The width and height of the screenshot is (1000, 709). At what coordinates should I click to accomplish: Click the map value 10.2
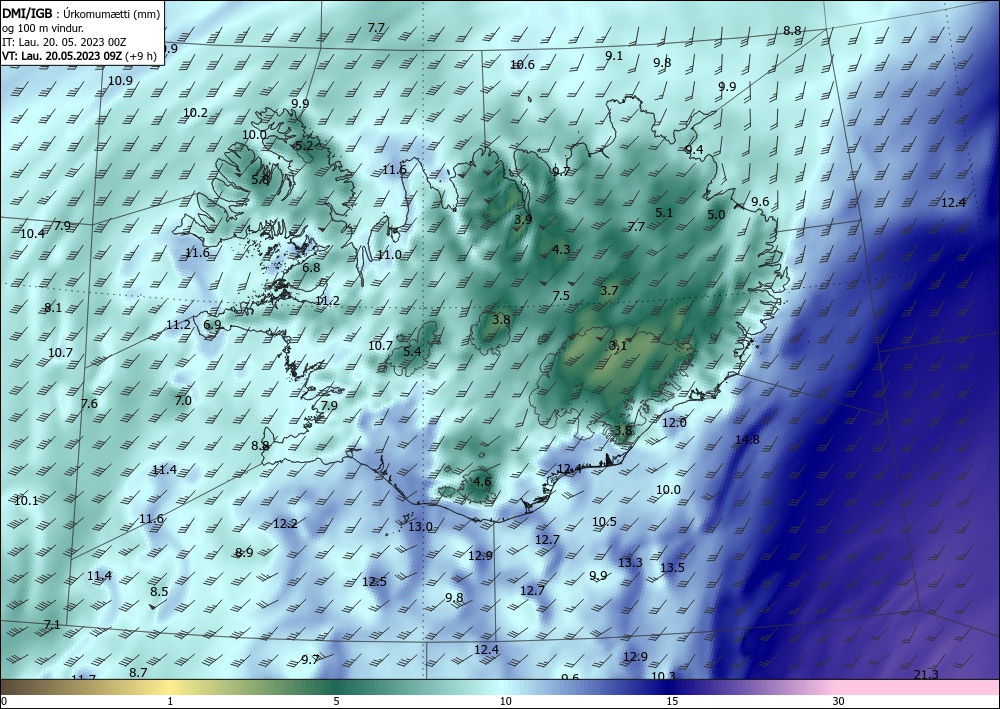[x=195, y=113]
